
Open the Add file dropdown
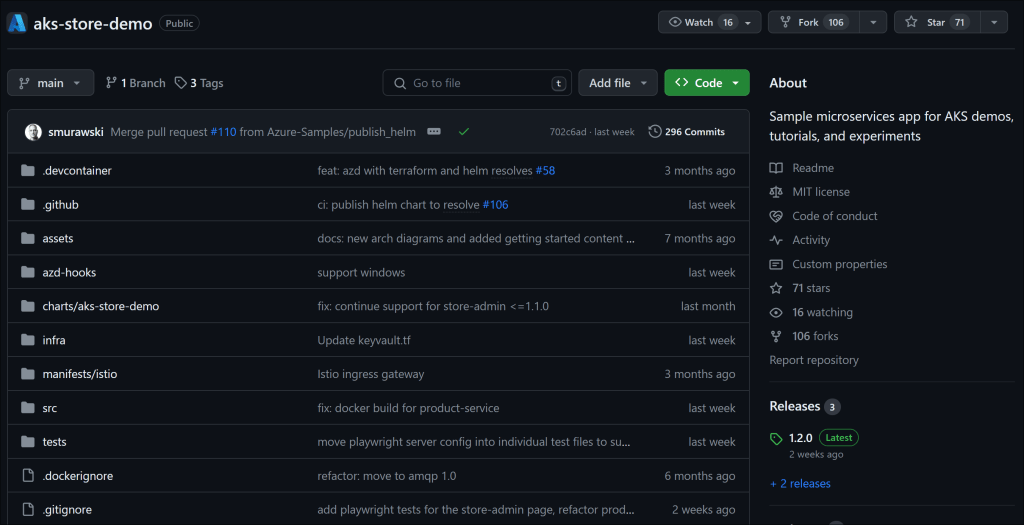pyautogui.click(x=617, y=83)
